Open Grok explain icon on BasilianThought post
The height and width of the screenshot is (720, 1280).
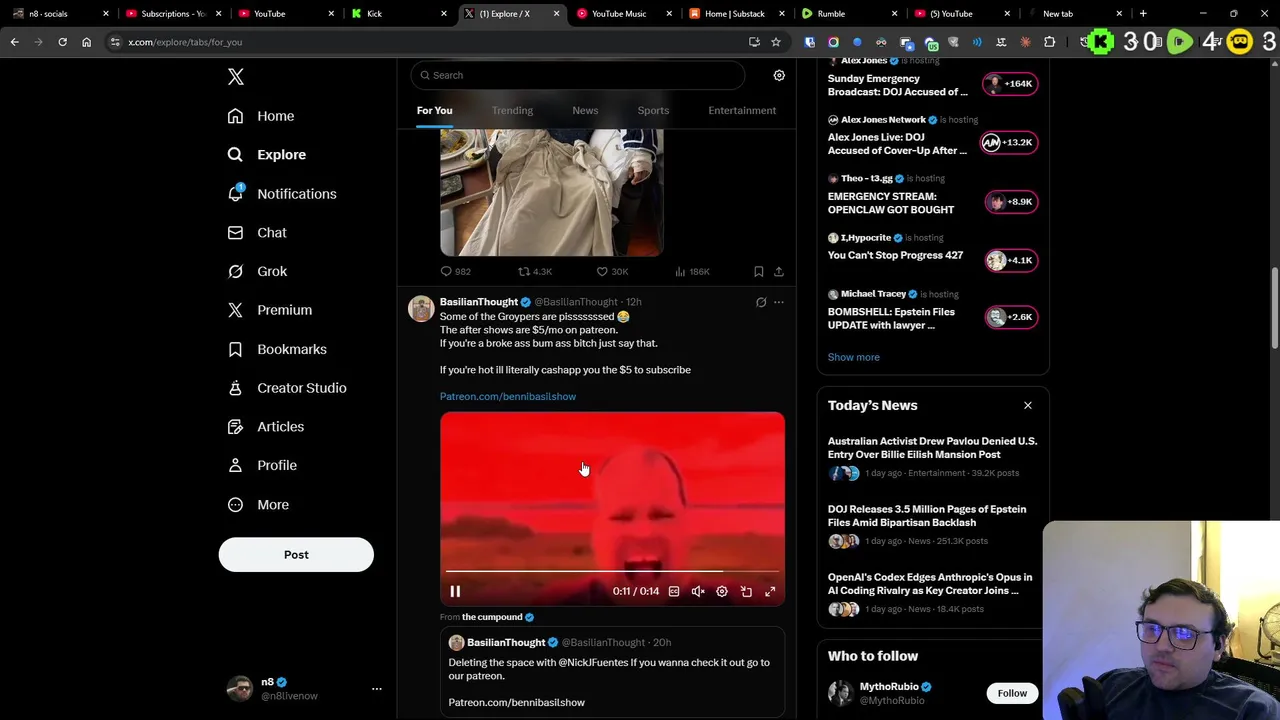tap(761, 302)
